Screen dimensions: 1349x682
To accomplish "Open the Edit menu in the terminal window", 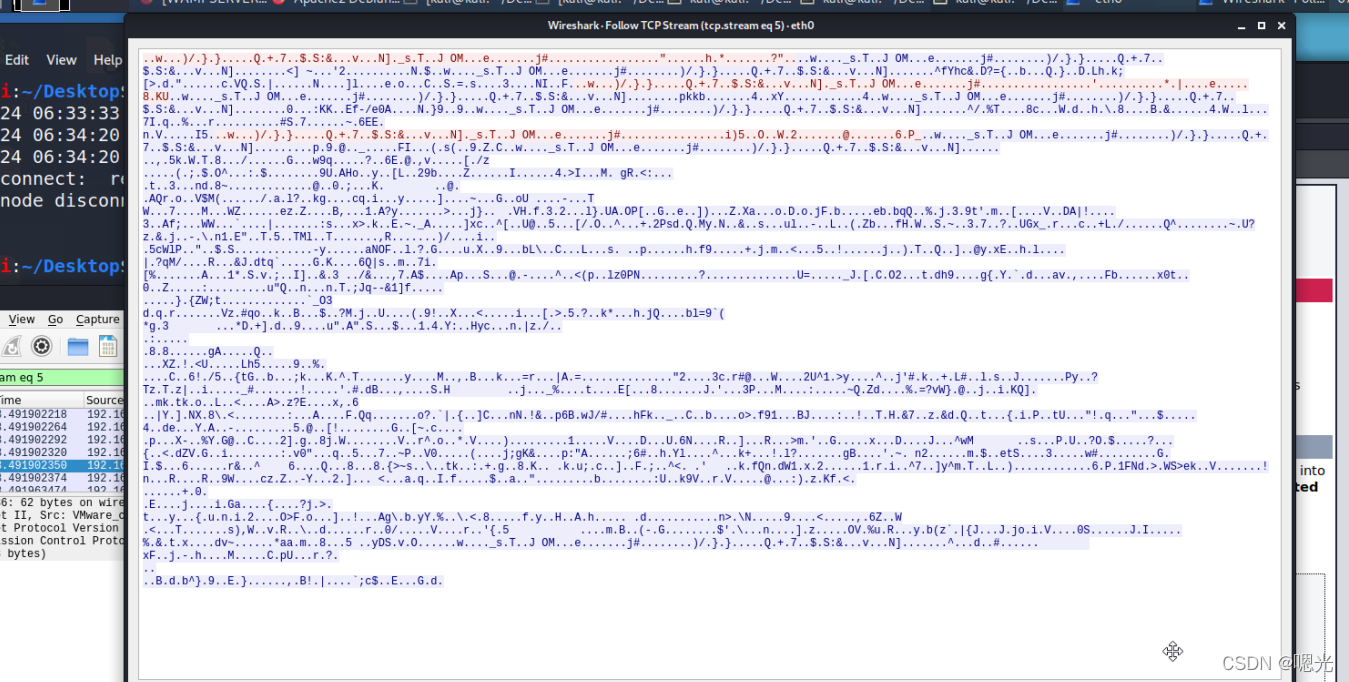I will click(x=17, y=60).
